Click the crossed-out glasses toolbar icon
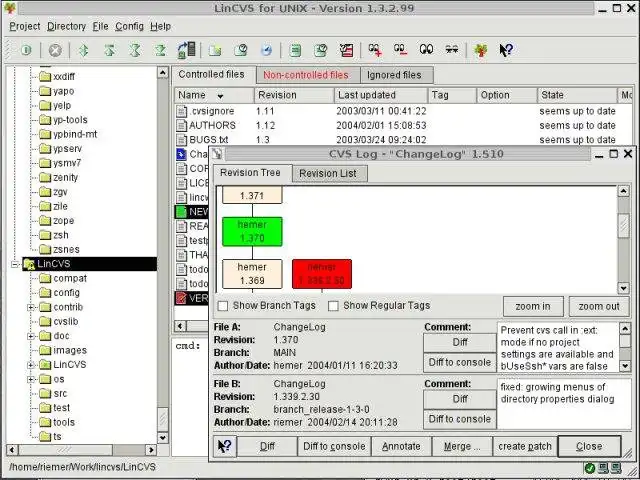The image size is (640, 480). click(x=451, y=50)
